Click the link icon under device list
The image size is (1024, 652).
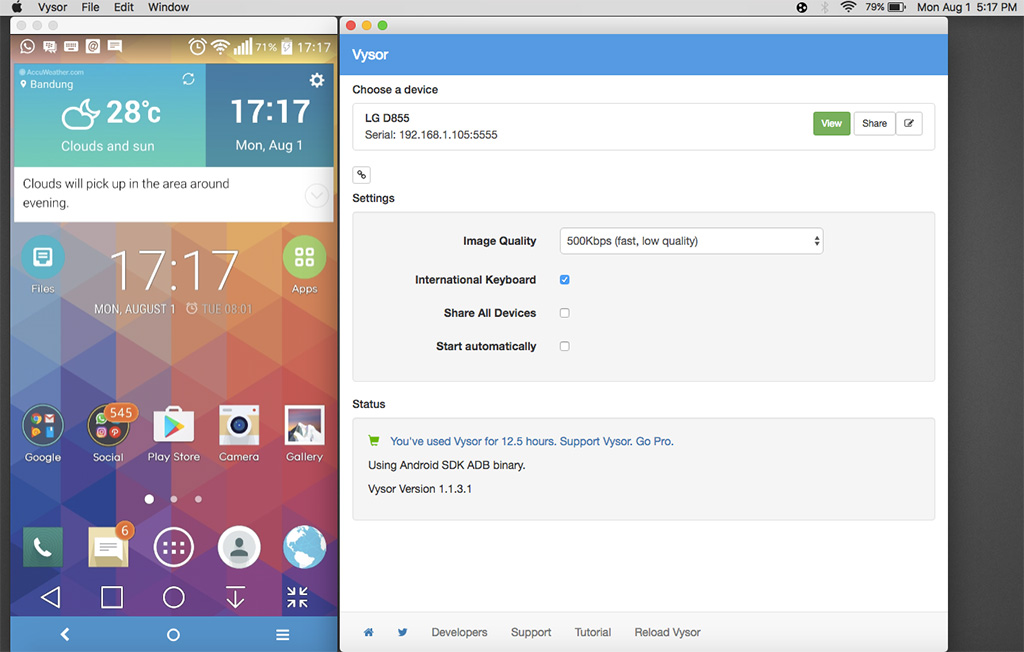[361, 175]
